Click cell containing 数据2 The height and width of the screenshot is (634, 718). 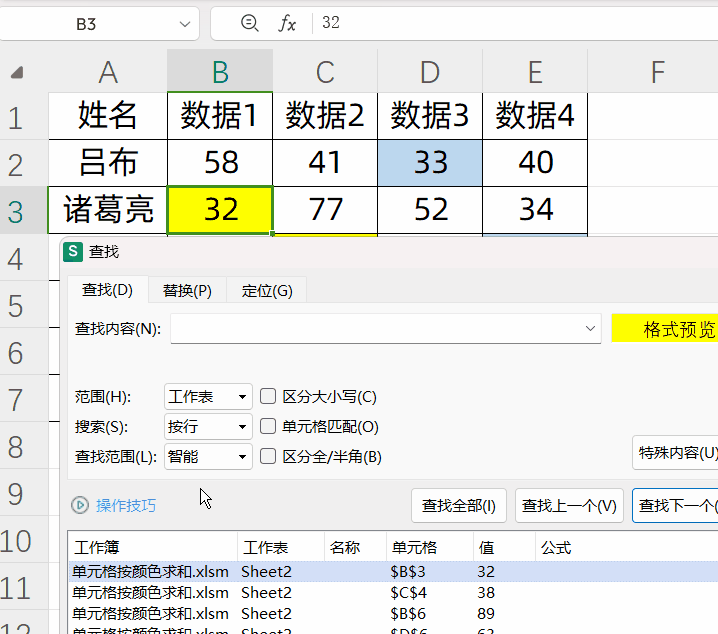pos(325,116)
